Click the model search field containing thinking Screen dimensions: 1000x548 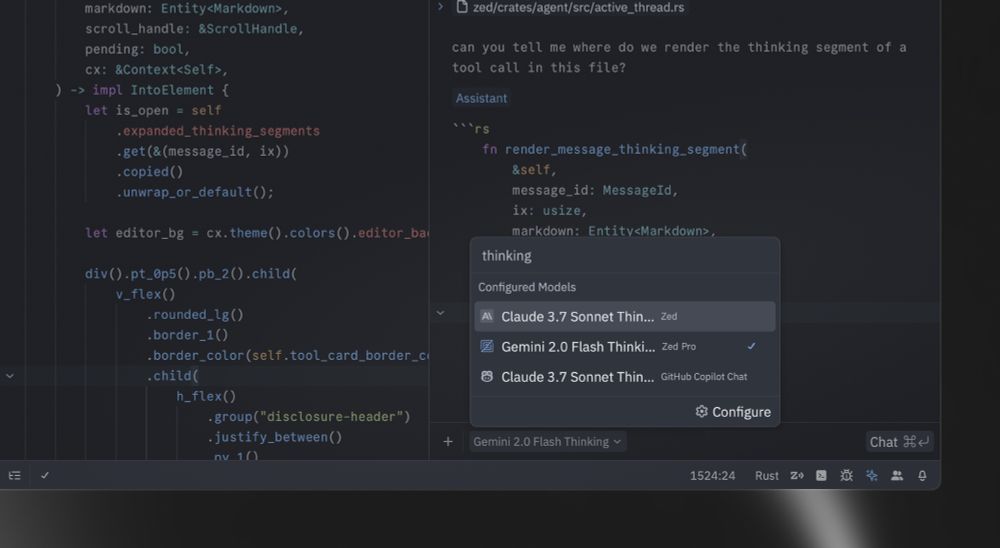[x=624, y=256]
